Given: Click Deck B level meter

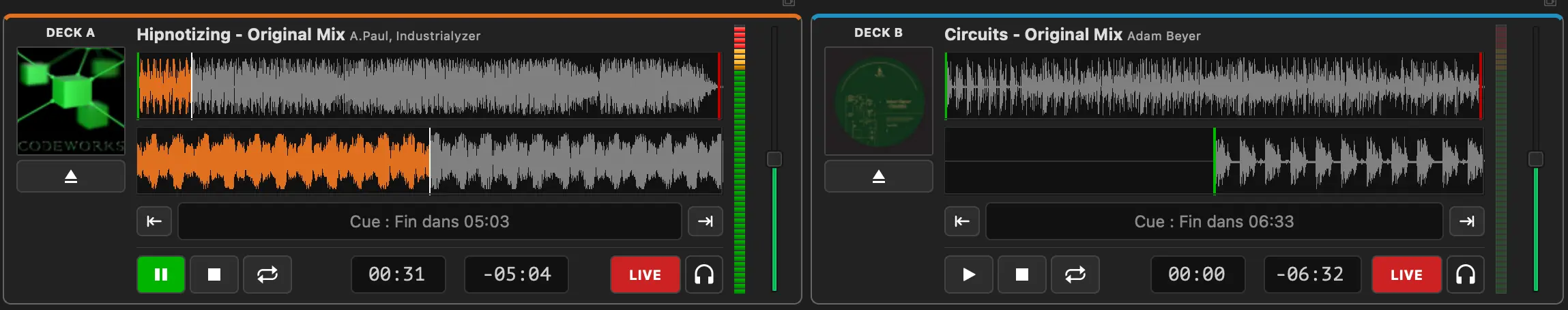Looking at the screenshot, I should point(1501,160).
